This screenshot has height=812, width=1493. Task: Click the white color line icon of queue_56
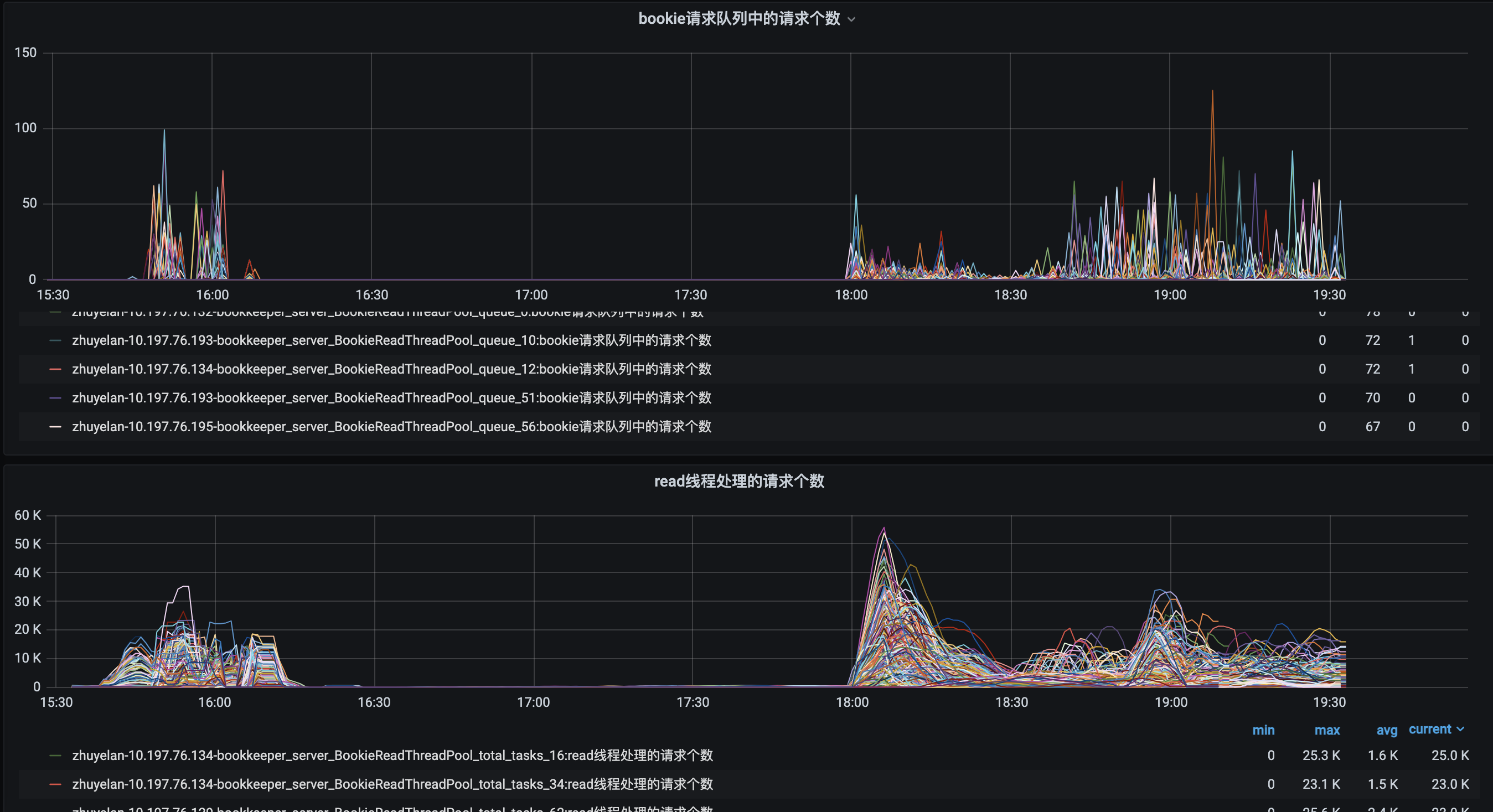(x=56, y=427)
